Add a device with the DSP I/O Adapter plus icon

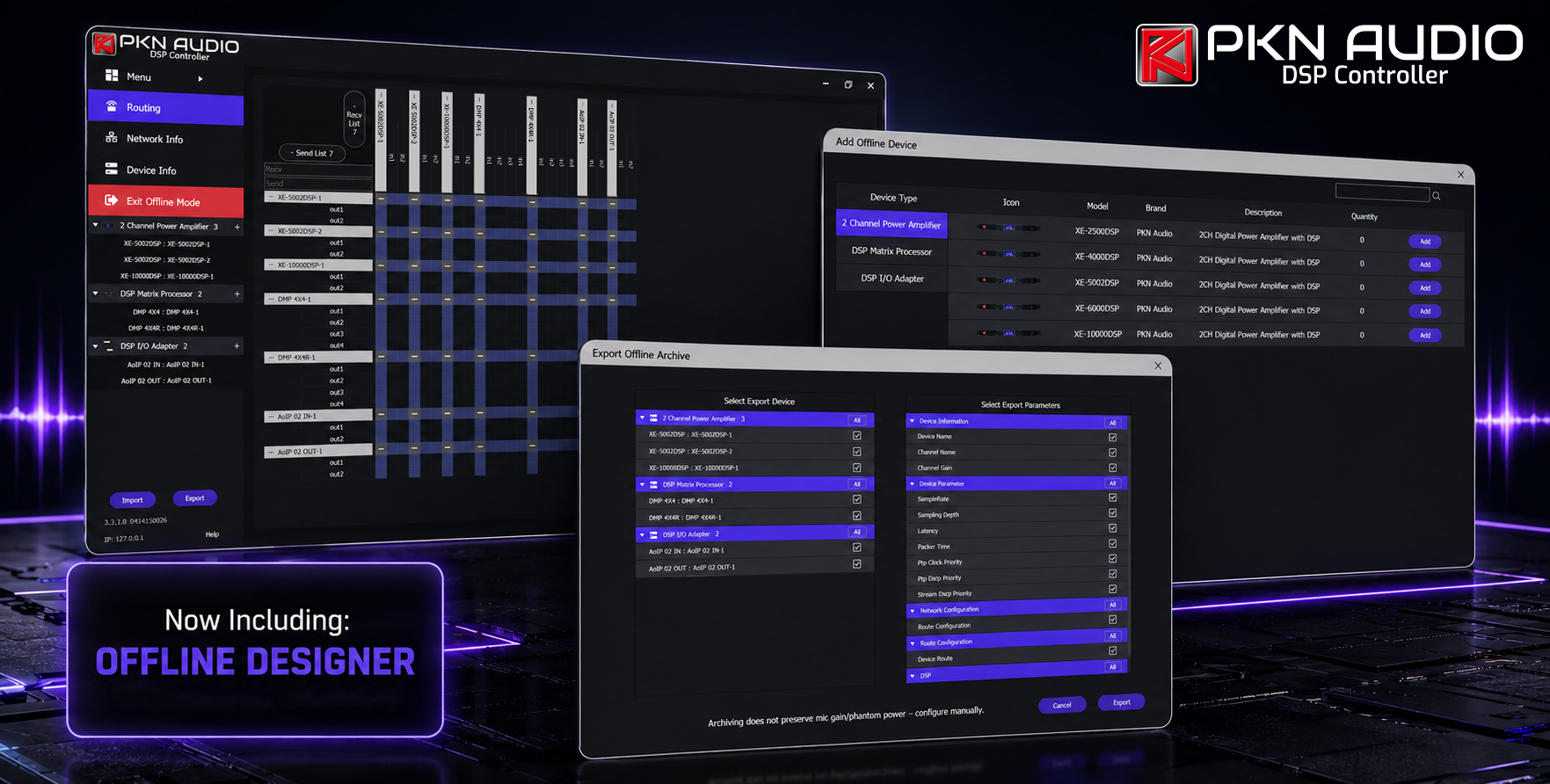tap(237, 346)
